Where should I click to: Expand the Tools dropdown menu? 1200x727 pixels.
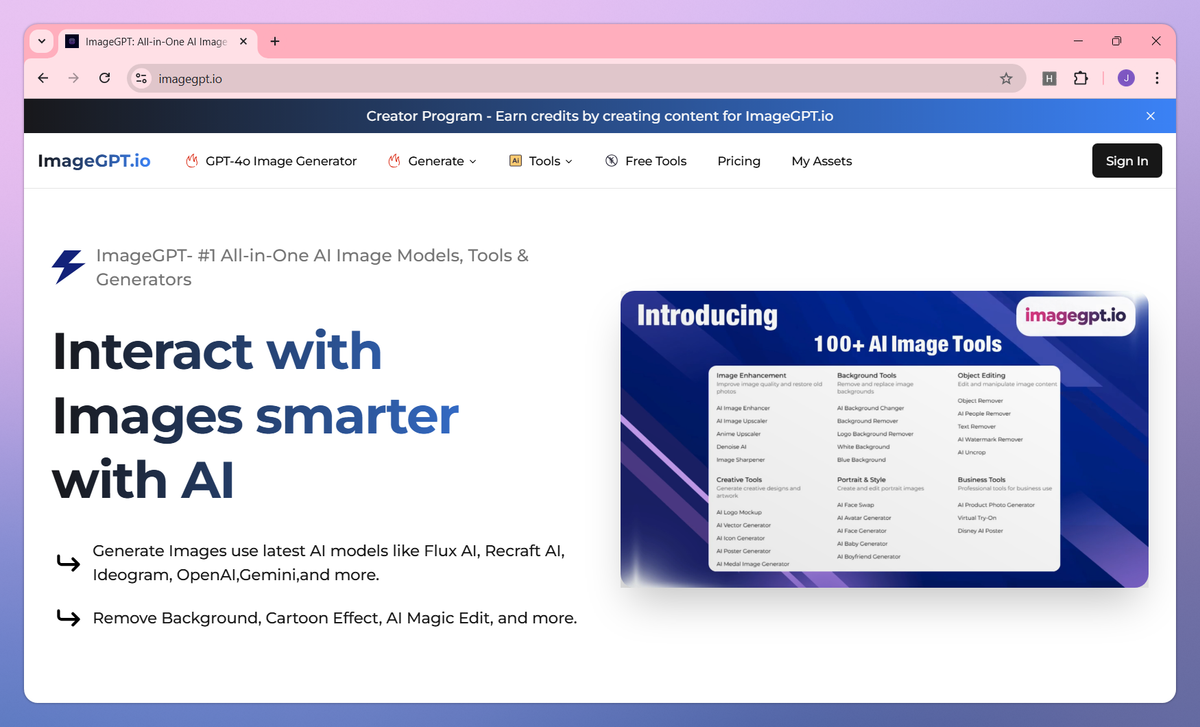pyautogui.click(x=551, y=161)
